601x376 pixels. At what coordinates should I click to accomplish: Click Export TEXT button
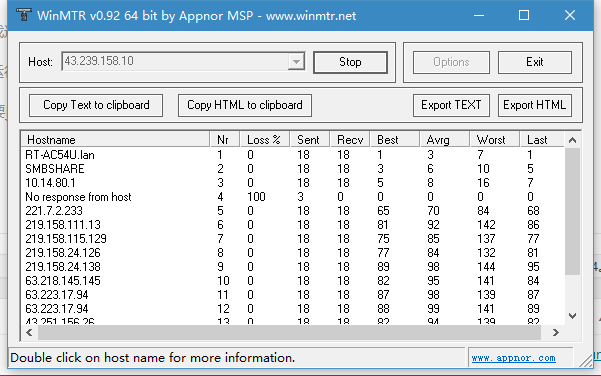click(x=451, y=105)
